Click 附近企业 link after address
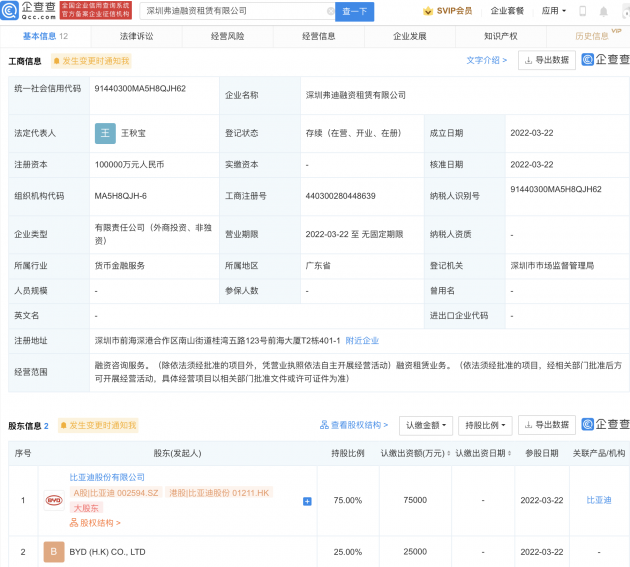 (362, 341)
